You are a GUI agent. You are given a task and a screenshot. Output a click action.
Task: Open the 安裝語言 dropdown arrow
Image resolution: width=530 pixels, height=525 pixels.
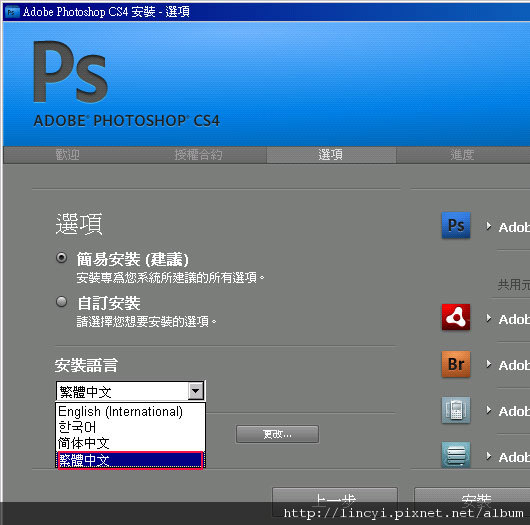(x=196, y=391)
